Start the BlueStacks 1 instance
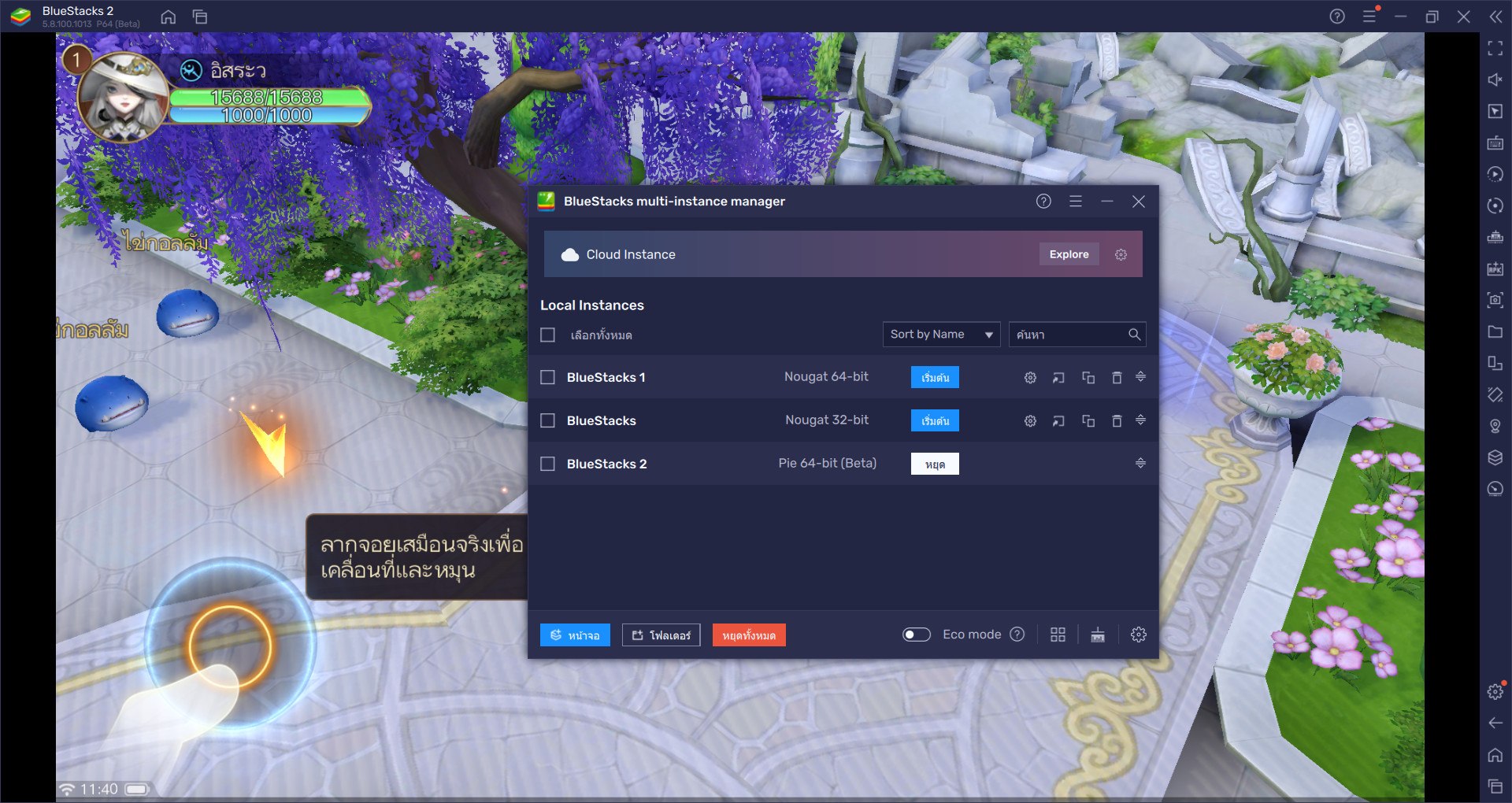This screenshot has height=803, width=1512. [x=935, y=378]
